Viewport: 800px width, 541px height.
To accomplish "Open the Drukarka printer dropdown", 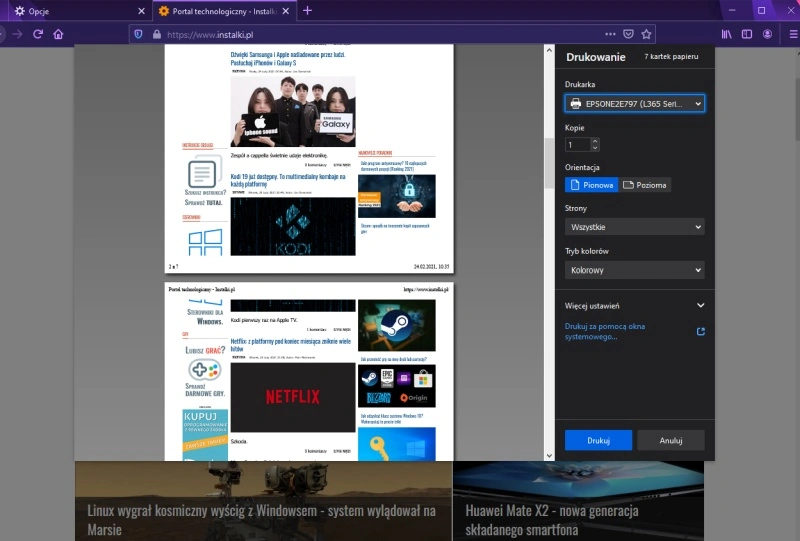I will tap(634, 103).
